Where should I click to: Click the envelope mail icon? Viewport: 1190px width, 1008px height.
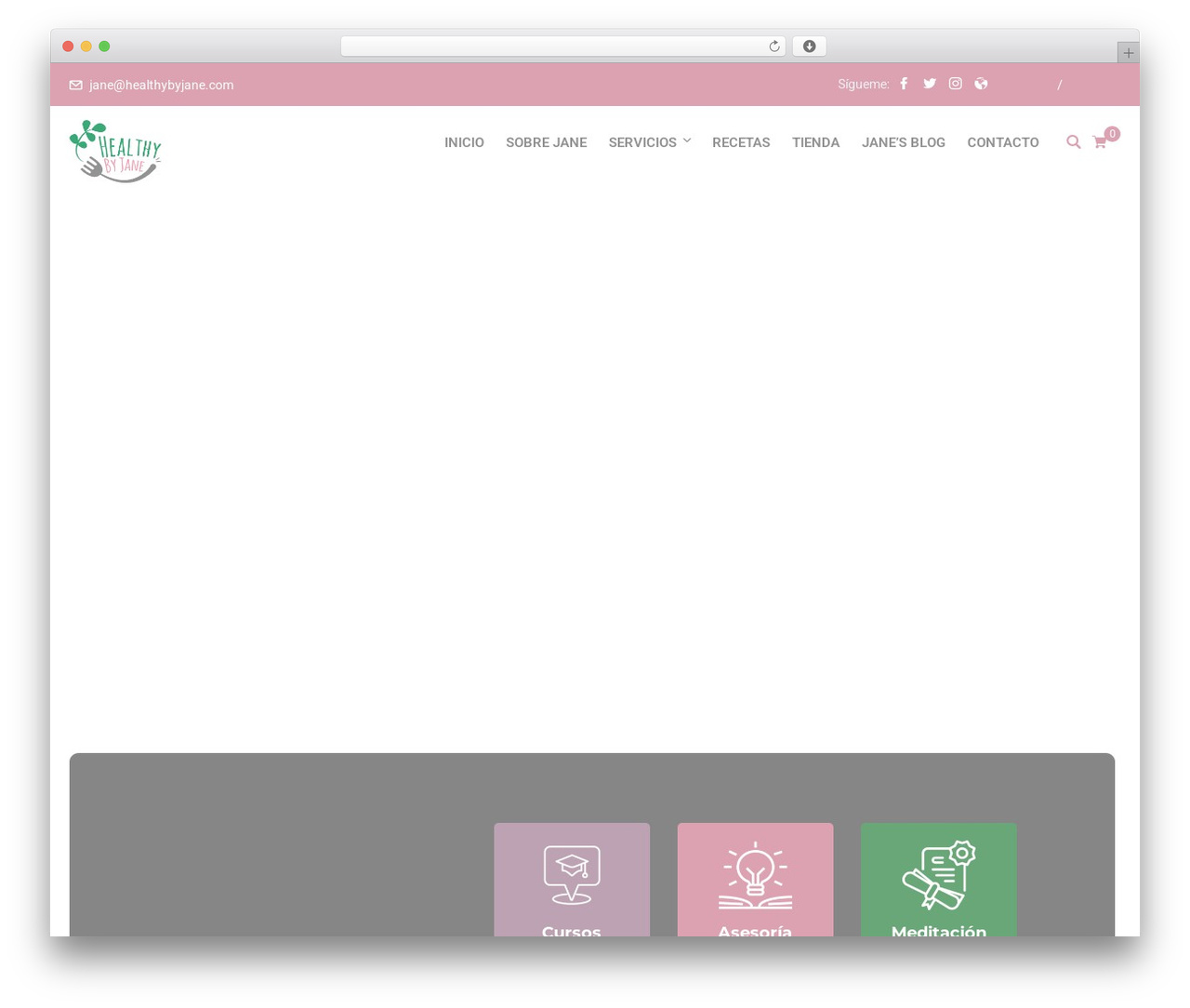[76, 85]
